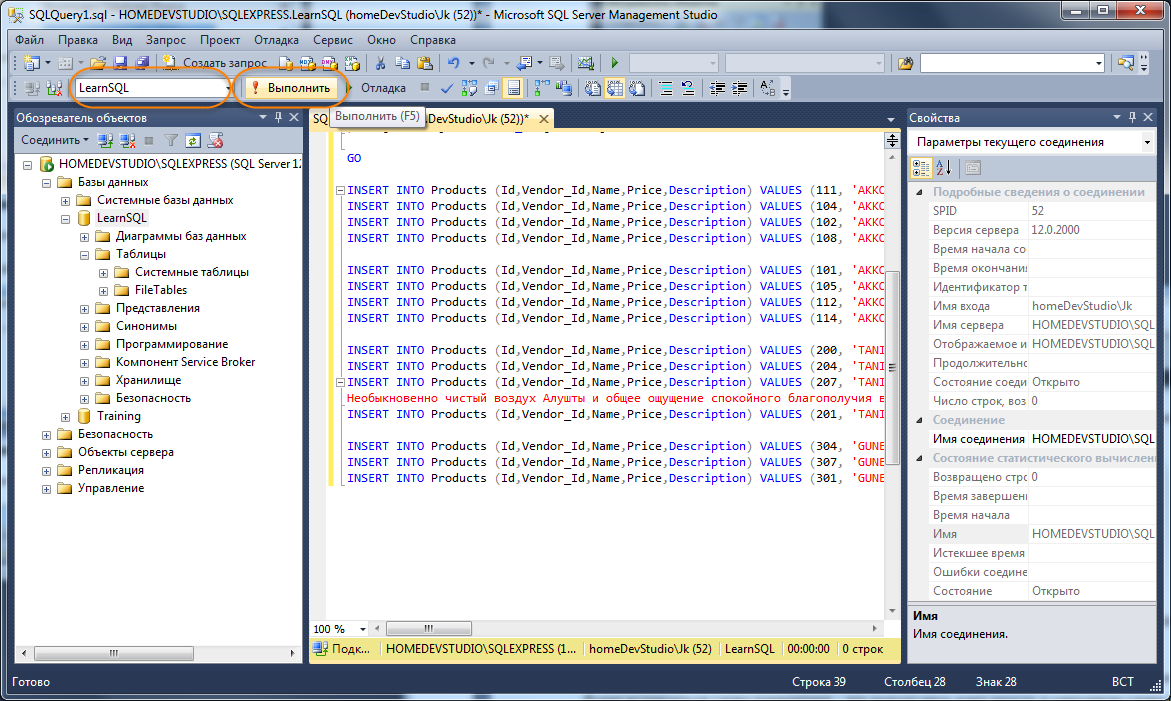Collapse the Таблицы folder

pos(84,255)
